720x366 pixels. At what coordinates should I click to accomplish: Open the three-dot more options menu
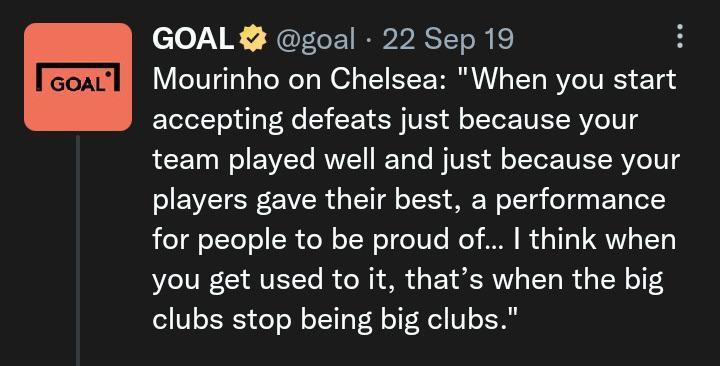pyautogui.click(x=680, y=36)
